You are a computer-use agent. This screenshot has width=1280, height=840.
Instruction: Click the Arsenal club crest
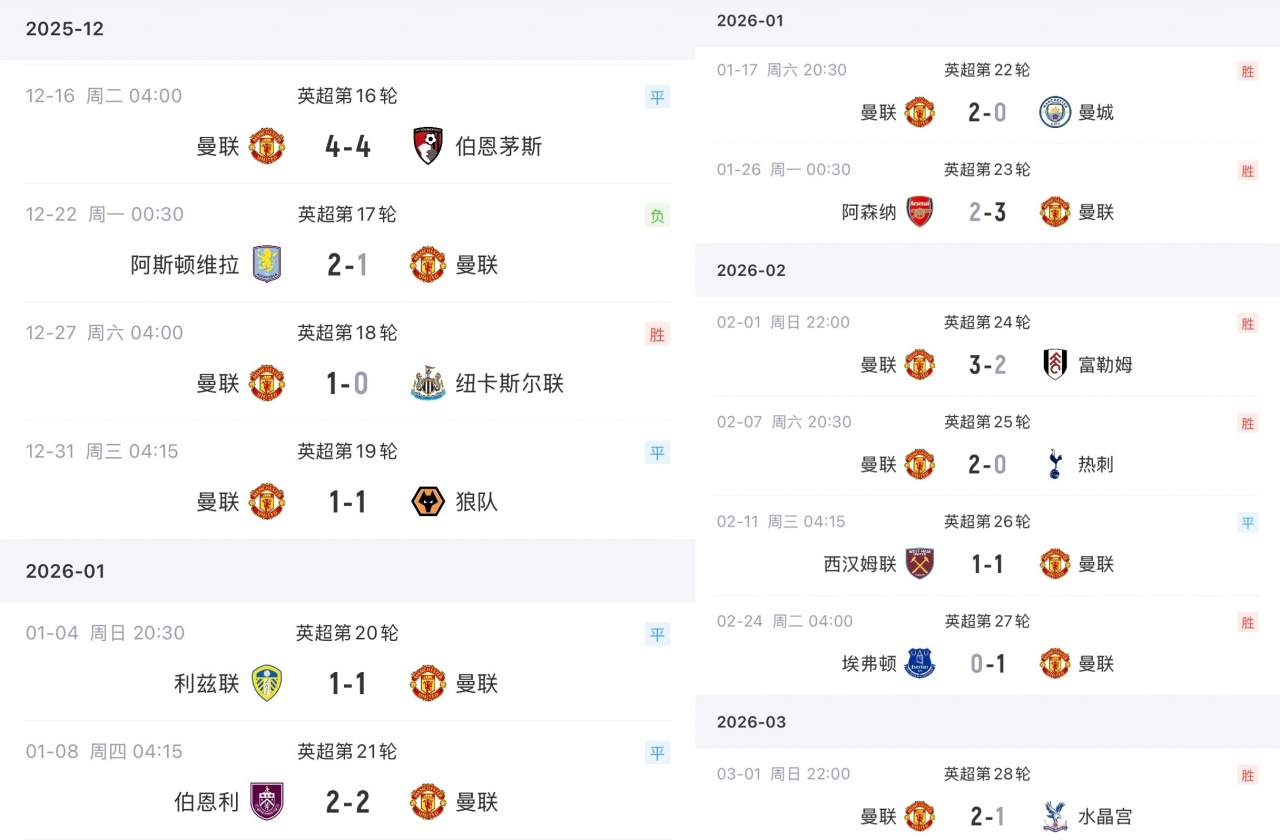pos(920,212)
